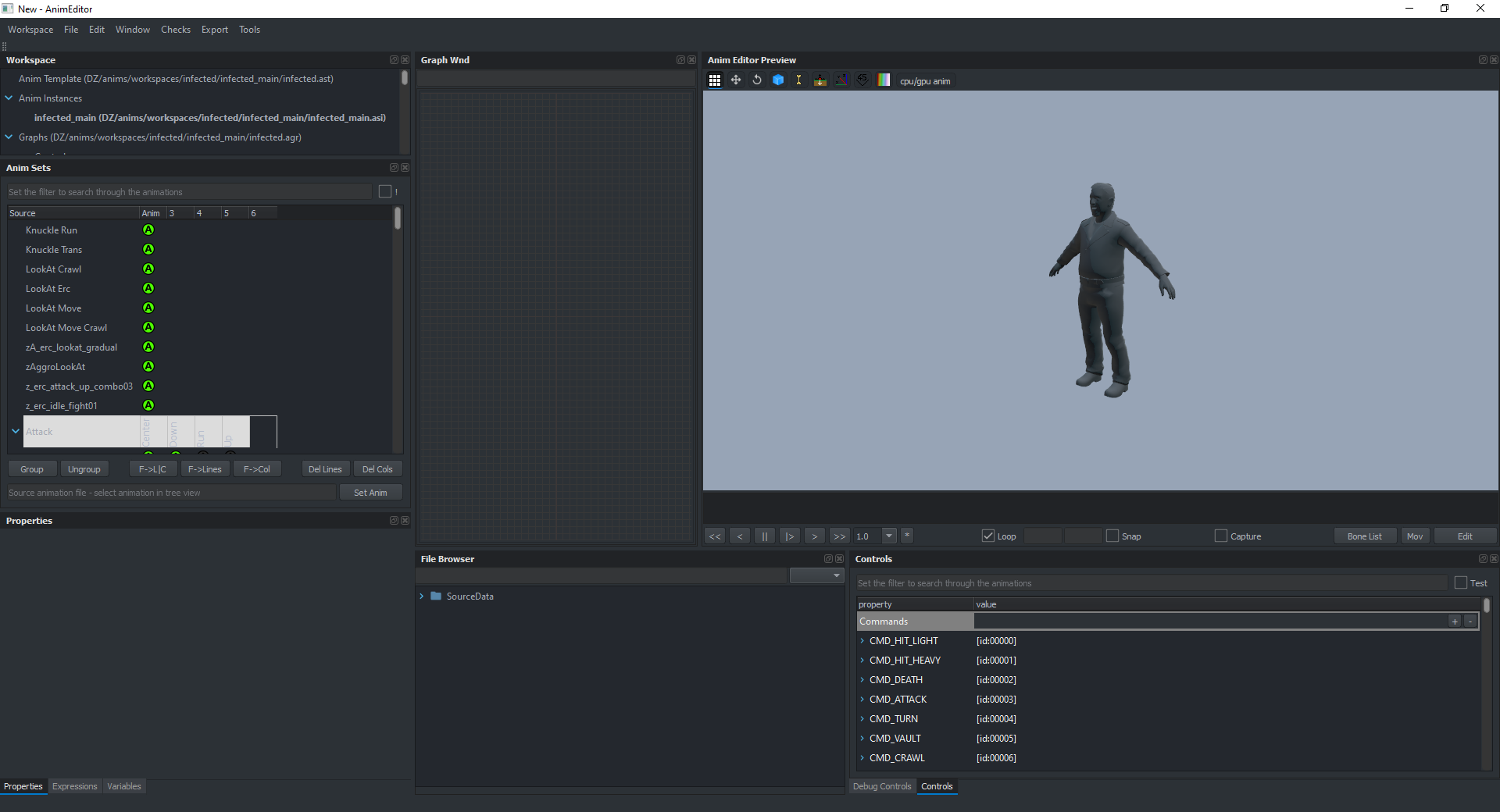This screenshot has height=812, width=1500.
Task: Close the Graph Wnd panel
Action: (691, 60)
